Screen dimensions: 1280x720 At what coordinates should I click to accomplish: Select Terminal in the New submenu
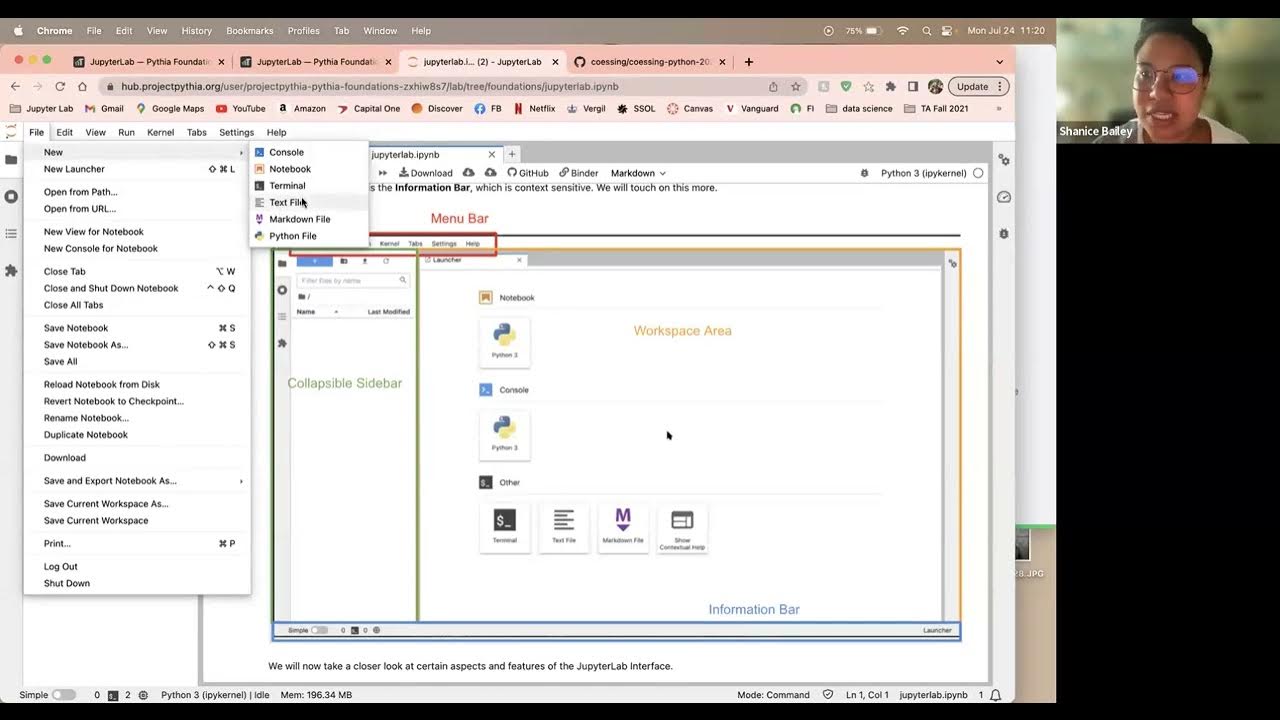309,186
